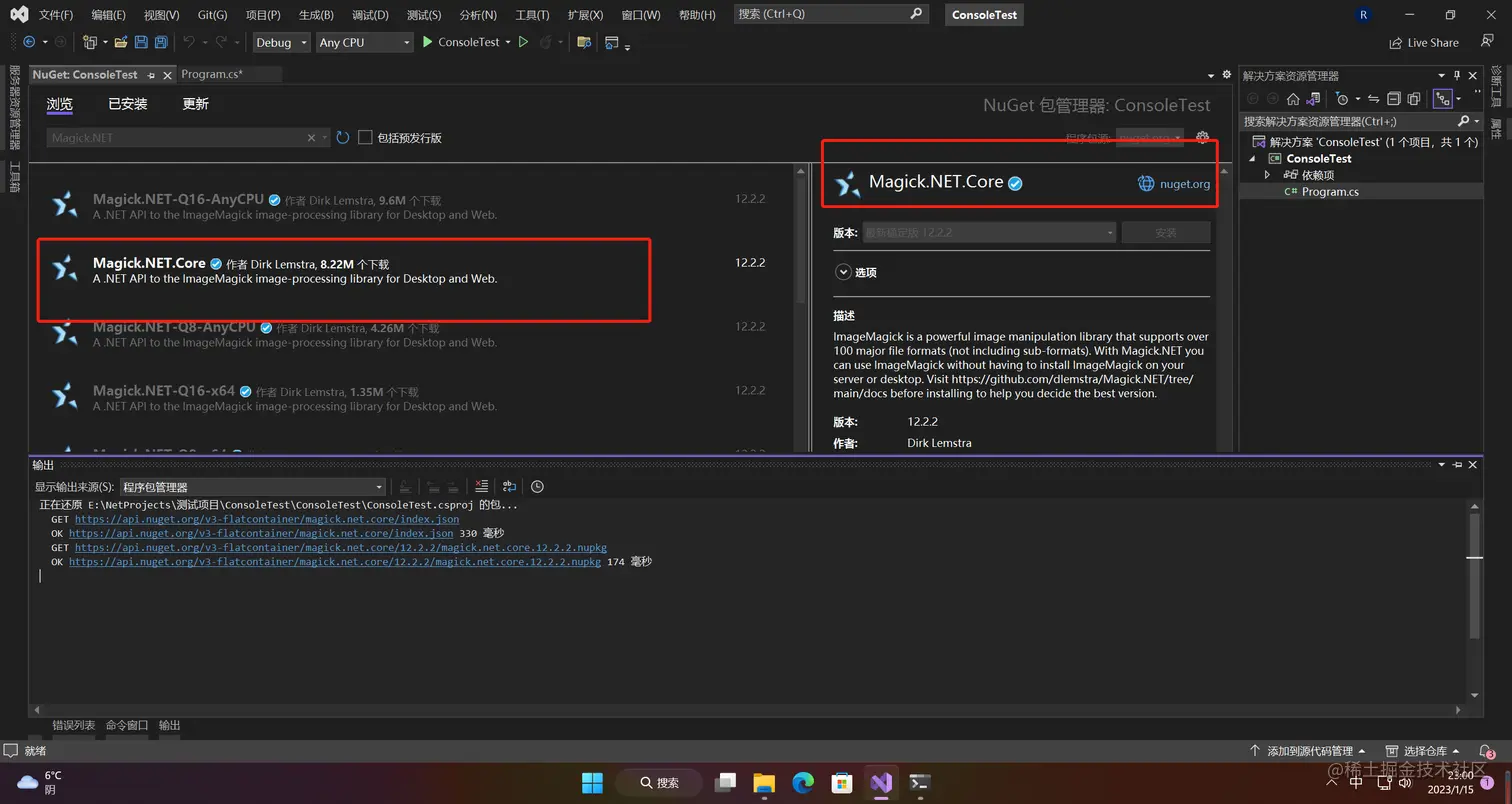This screenshot has height=804, width=1512.
Task: Open the package version dropdown
Action: 989,232
